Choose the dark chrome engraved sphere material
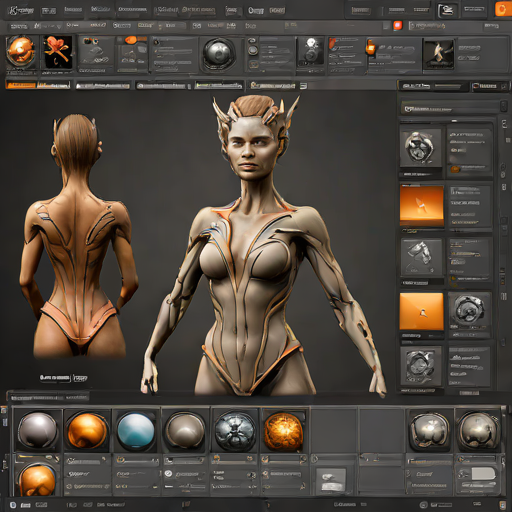This screenshot has width=512, height=512. click(235, 432)
